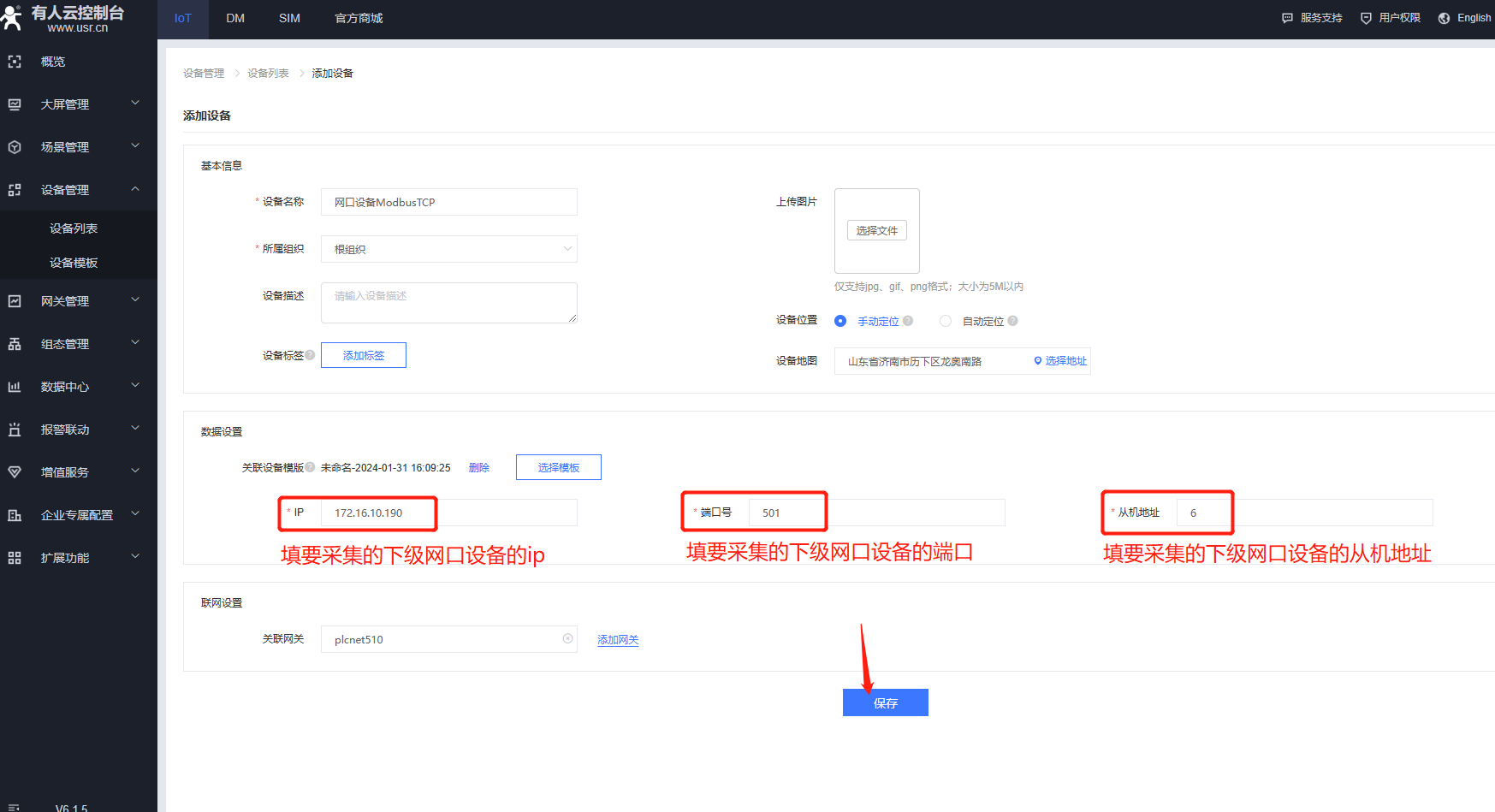Open 设备模板 in the sidebar submenu
The width and height of the screenshot is (1495, 812).
(x=74, y=263)
